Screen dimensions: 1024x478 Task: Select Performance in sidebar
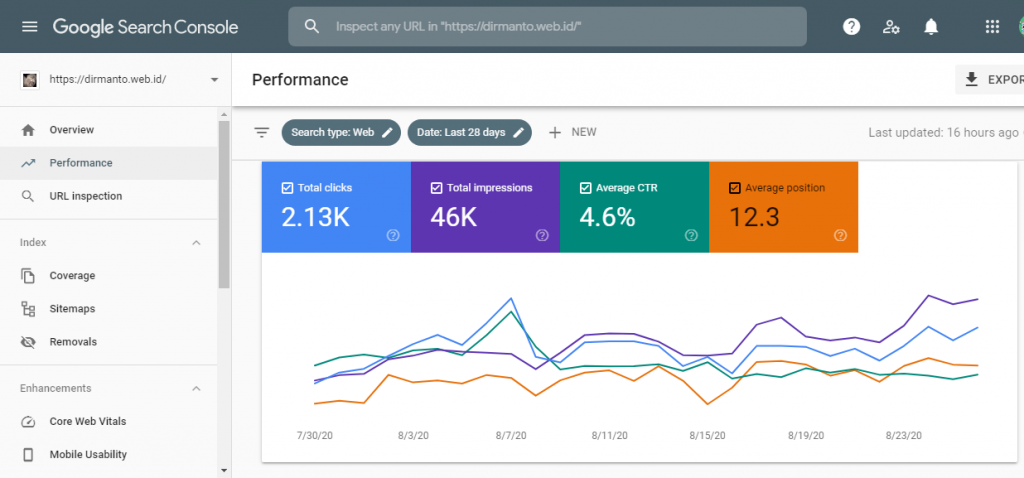click(x=108, y=163)
